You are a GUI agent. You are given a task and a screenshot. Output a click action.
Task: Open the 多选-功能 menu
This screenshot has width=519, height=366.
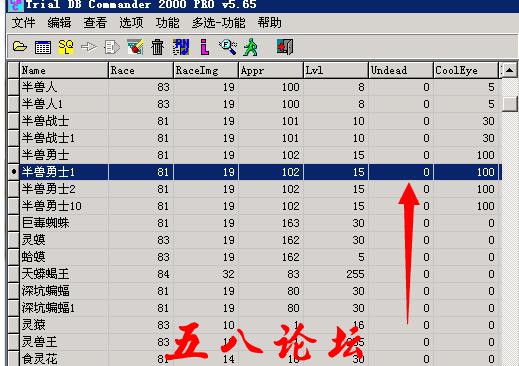coord(219,23)
